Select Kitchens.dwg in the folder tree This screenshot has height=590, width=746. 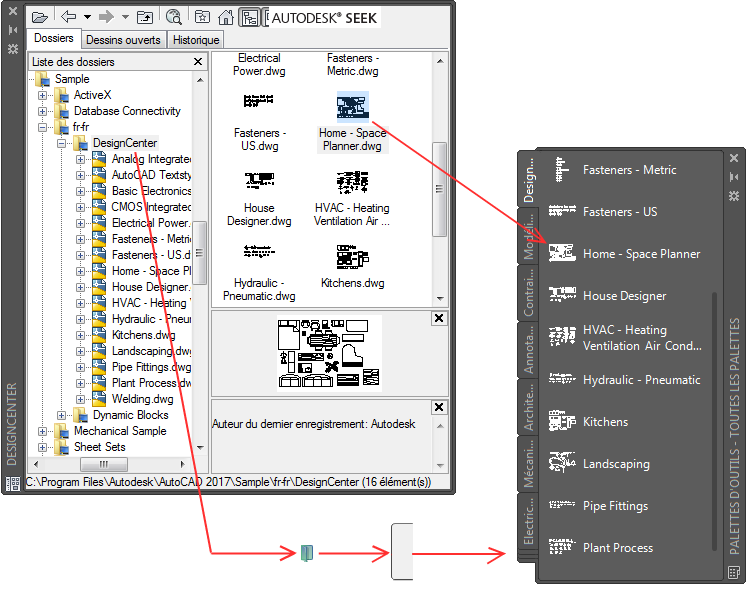143,335
